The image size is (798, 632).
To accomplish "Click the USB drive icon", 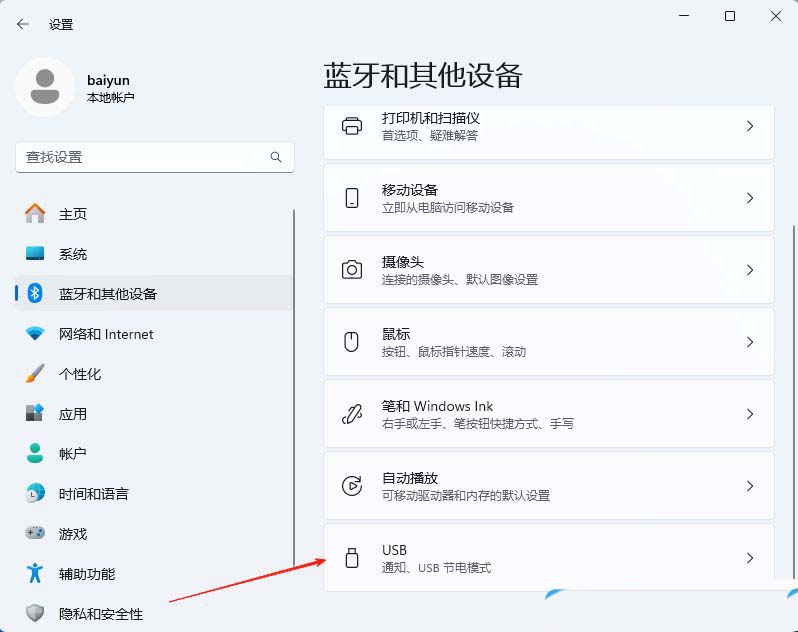I will click(x=351, y=558).
